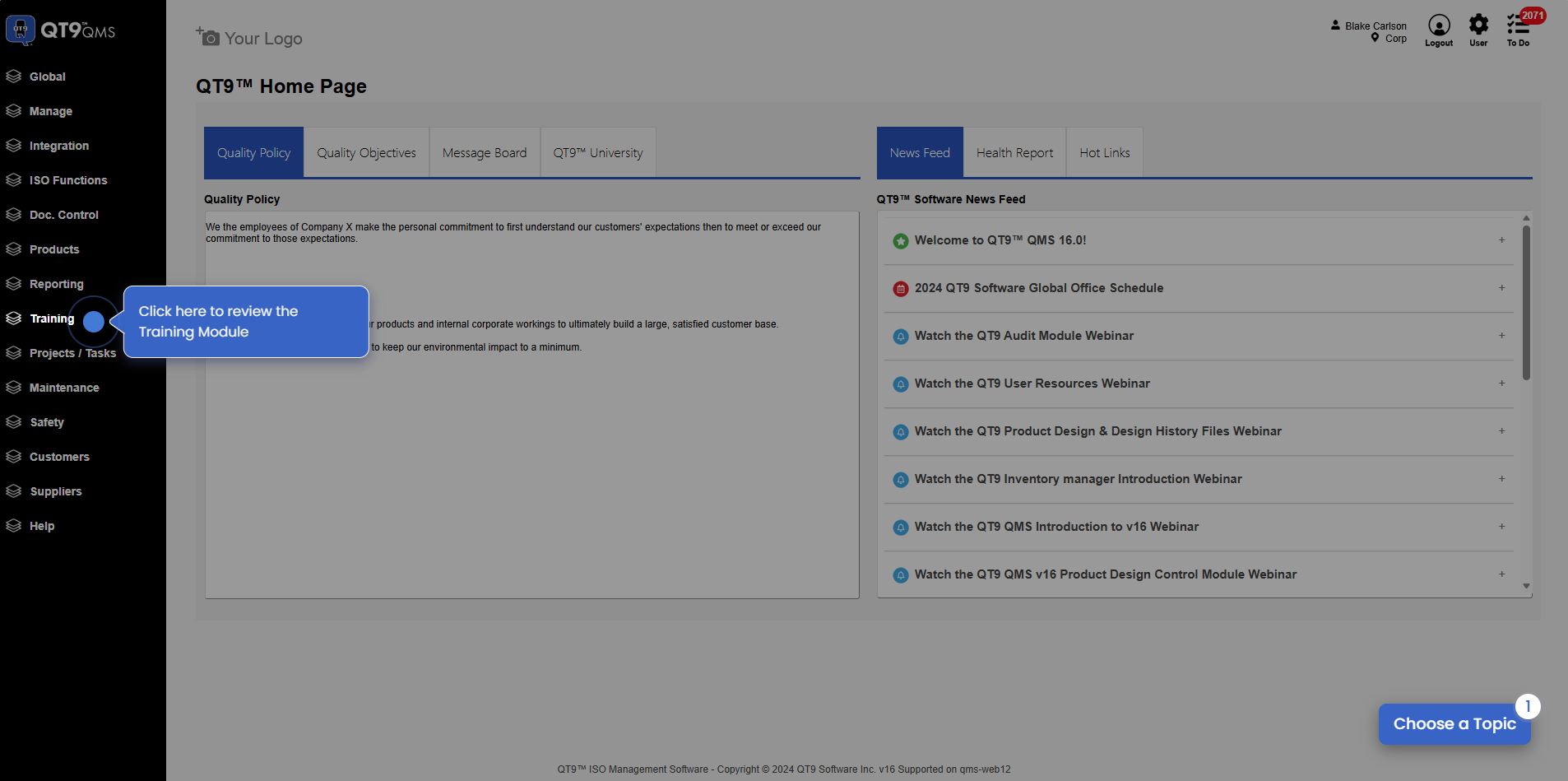The width and height of the screenshot is (1568, 781).
Task: Open the Training module
Action: tap(51, 318)
